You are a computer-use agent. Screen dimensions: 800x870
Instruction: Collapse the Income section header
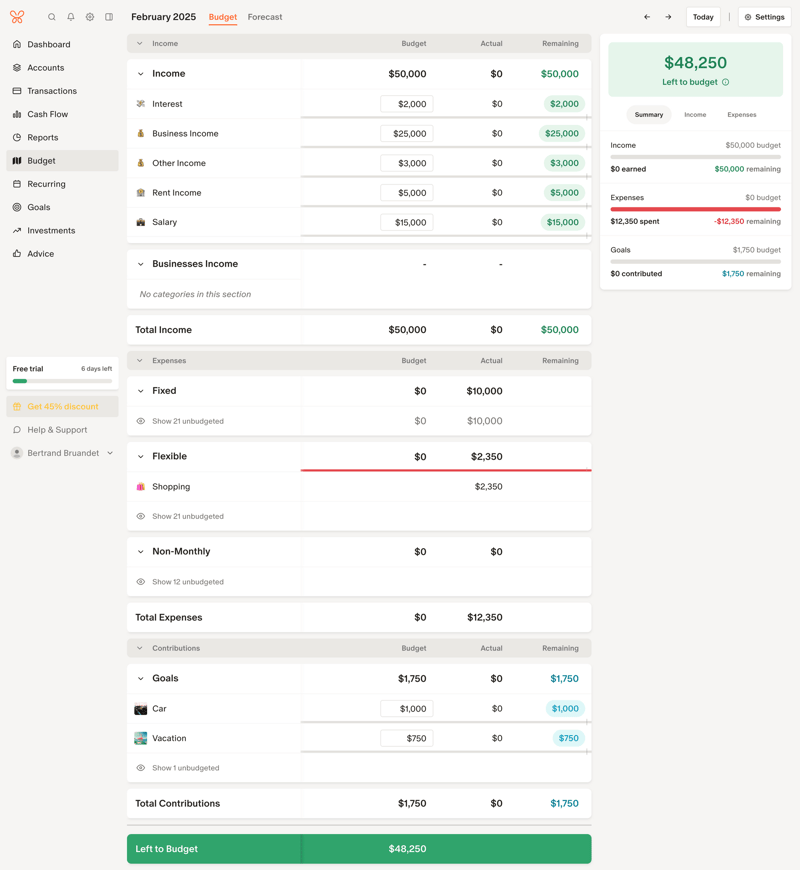coord(141,73)
